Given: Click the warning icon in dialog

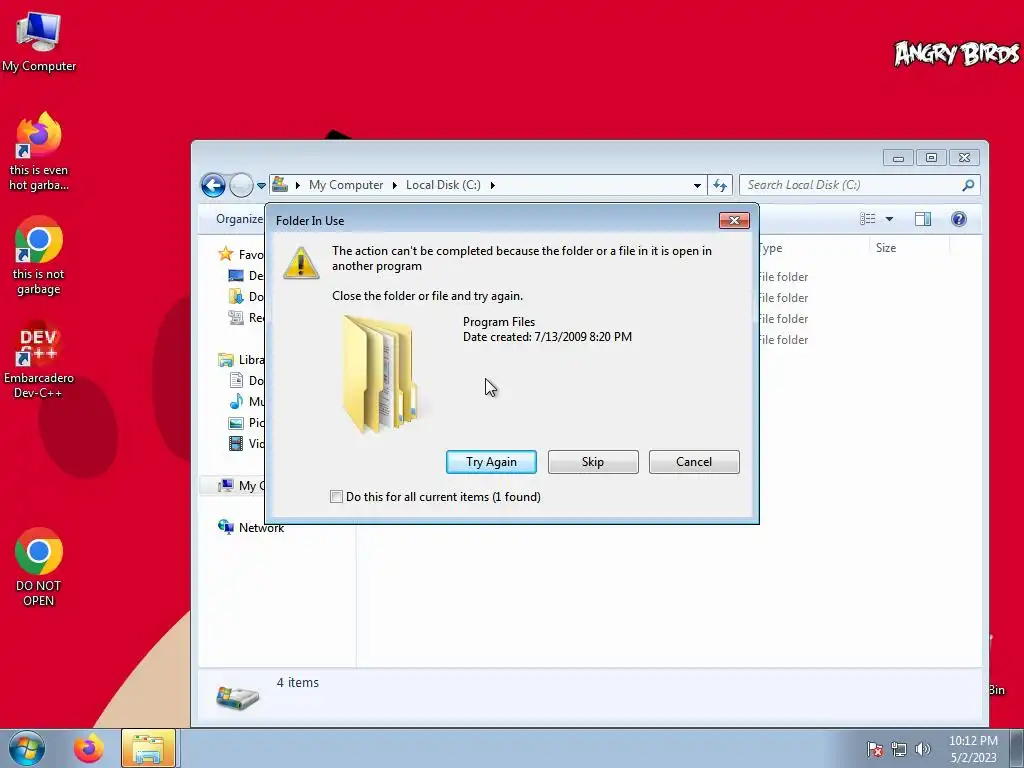Looking at the screenshot, I should [301, 263].
